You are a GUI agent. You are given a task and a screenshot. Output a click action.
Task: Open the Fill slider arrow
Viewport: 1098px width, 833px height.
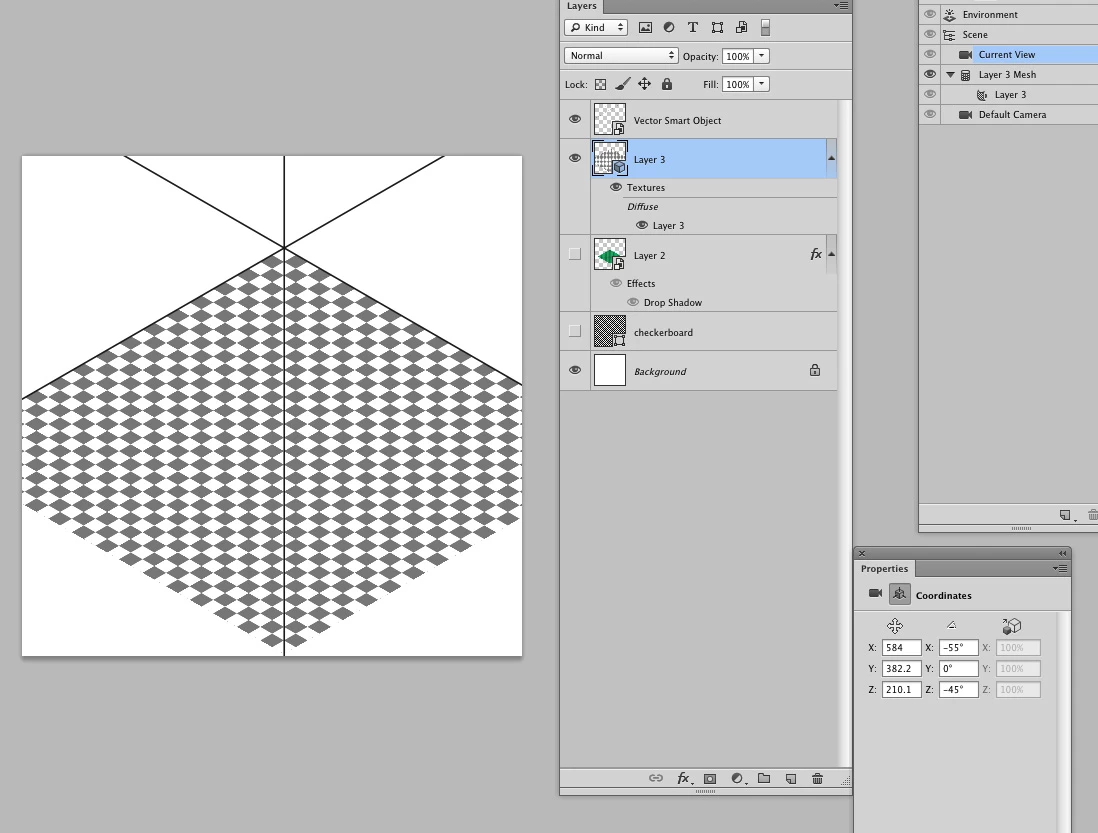coord(761,84)
